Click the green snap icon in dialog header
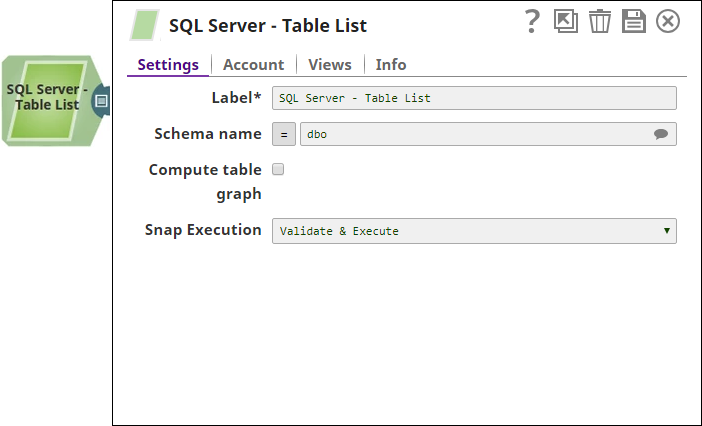 point(145,25)
